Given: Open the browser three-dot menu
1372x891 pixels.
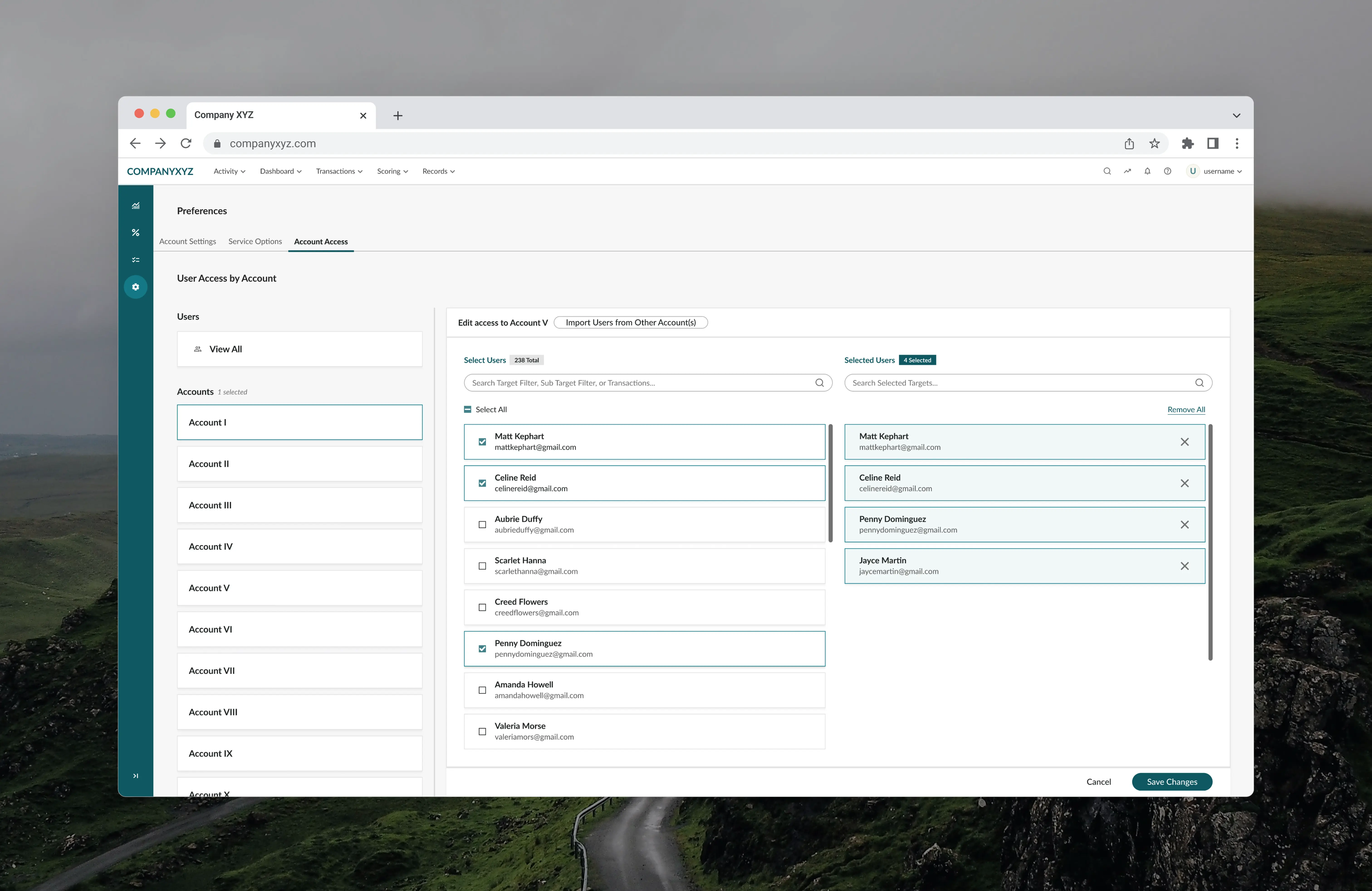Looking at the screenshot, I should (1237, 144).
